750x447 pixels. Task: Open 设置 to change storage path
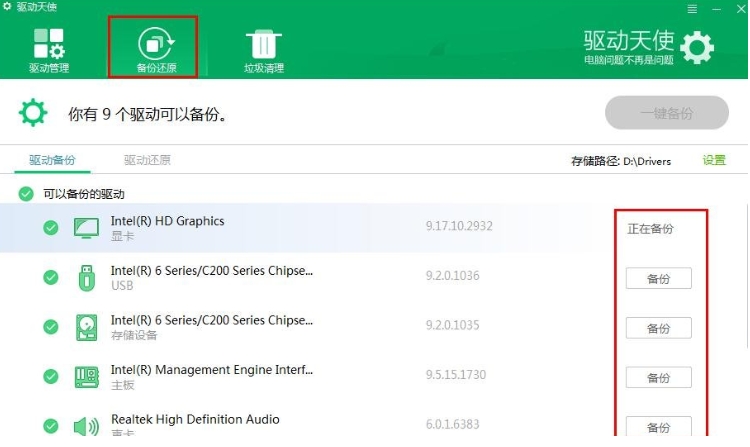(714, 161)
